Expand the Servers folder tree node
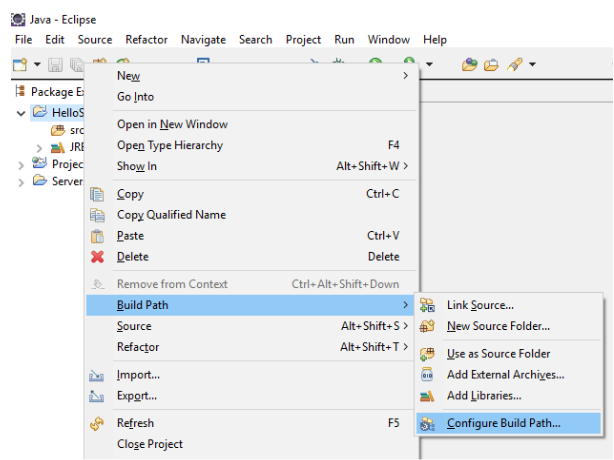Viewport: 614px width, 460px height. pyautogui.click(x=22, y=181)
